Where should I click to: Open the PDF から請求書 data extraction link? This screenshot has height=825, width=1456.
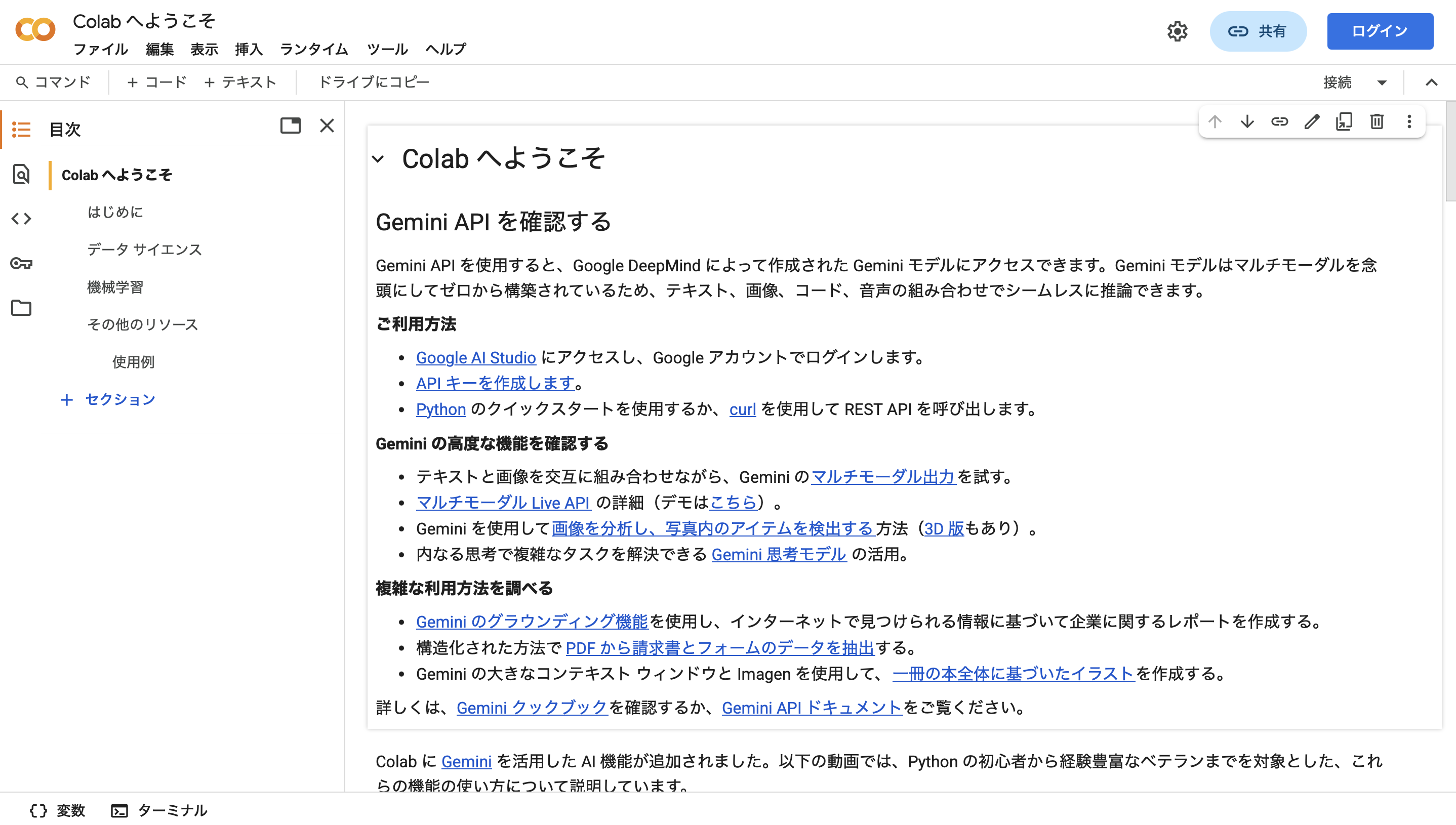[720, 648]
